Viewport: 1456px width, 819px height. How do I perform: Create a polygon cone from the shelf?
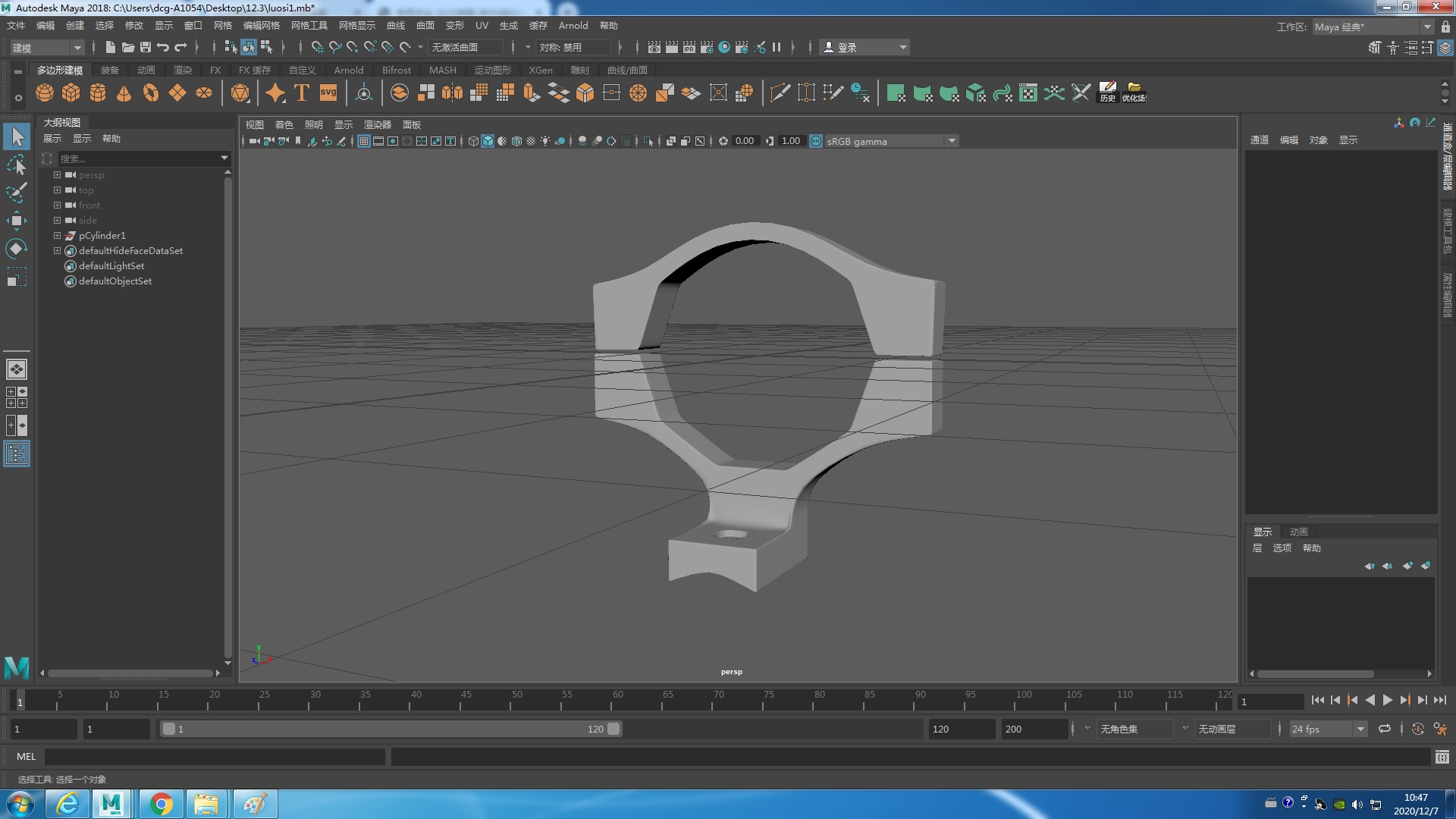124,93
